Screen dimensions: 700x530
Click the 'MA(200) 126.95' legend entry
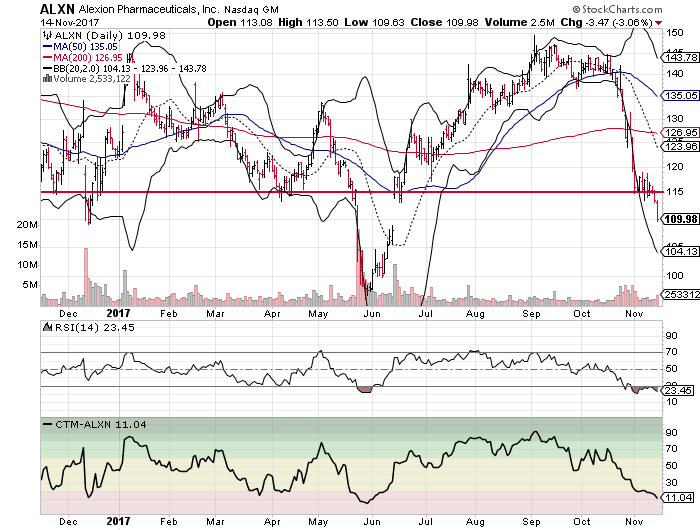pyautogui.click(x=88, y=58)
